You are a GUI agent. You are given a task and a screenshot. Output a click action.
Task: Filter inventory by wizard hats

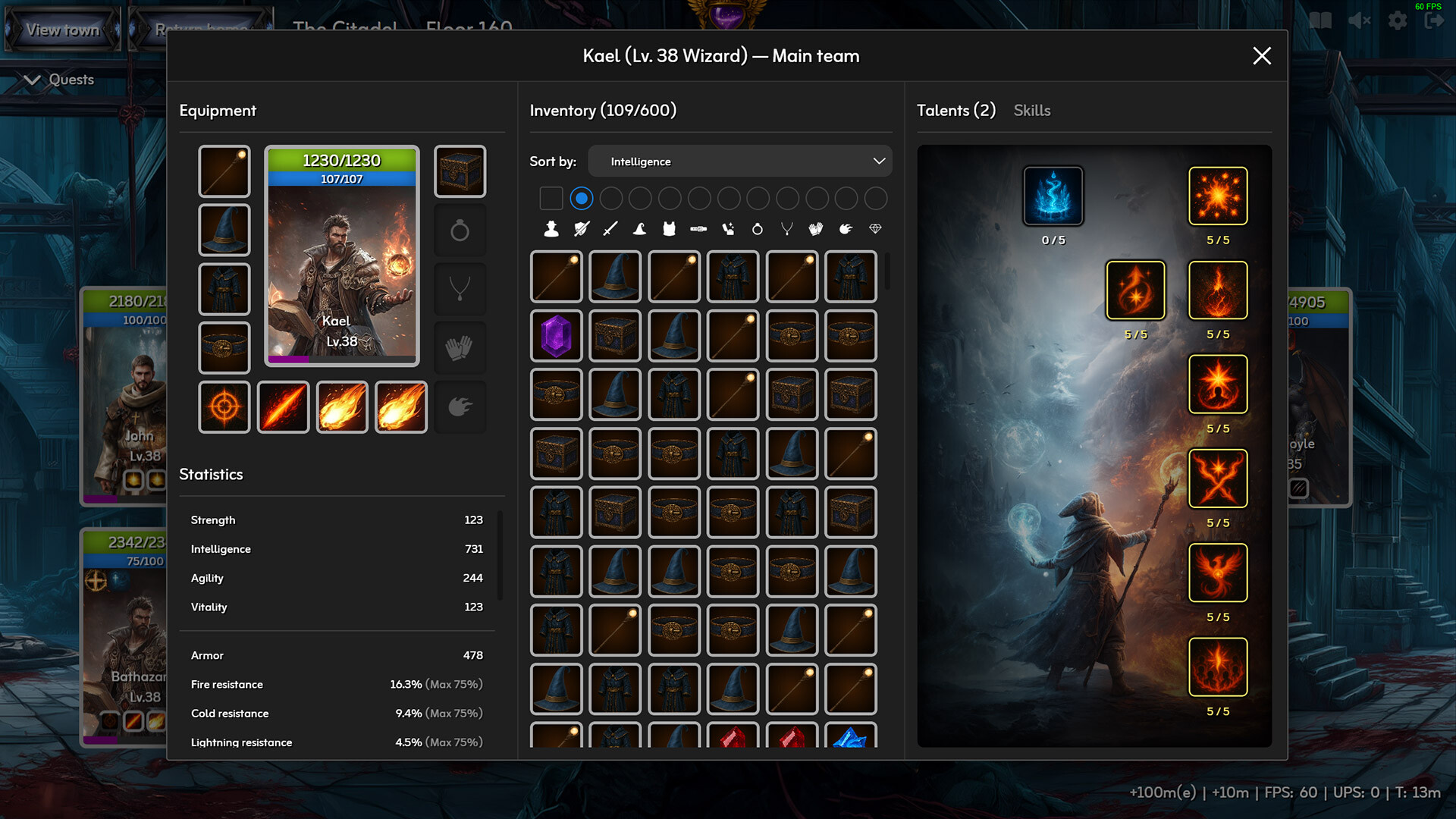click(x=639, y=228)
